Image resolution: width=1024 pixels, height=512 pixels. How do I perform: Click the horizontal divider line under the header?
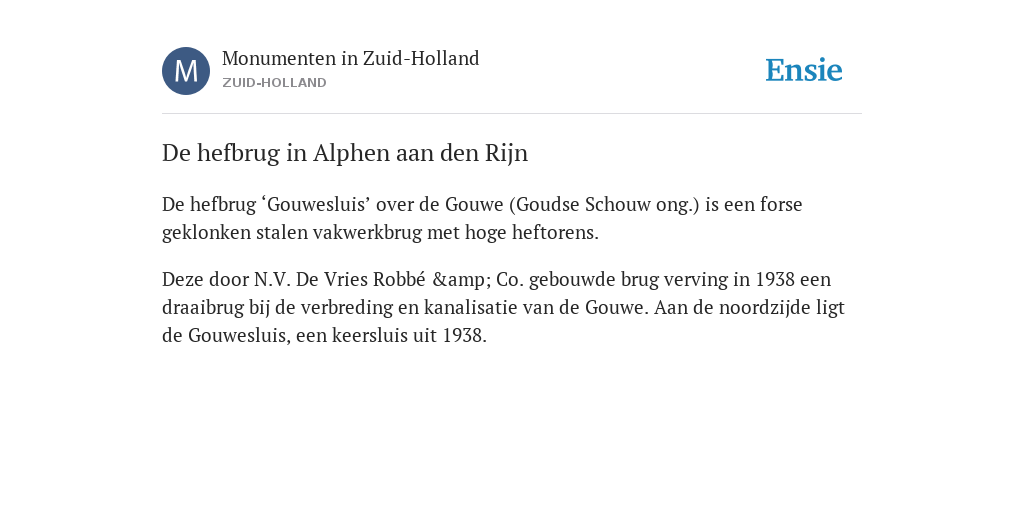tap(512, 114)
